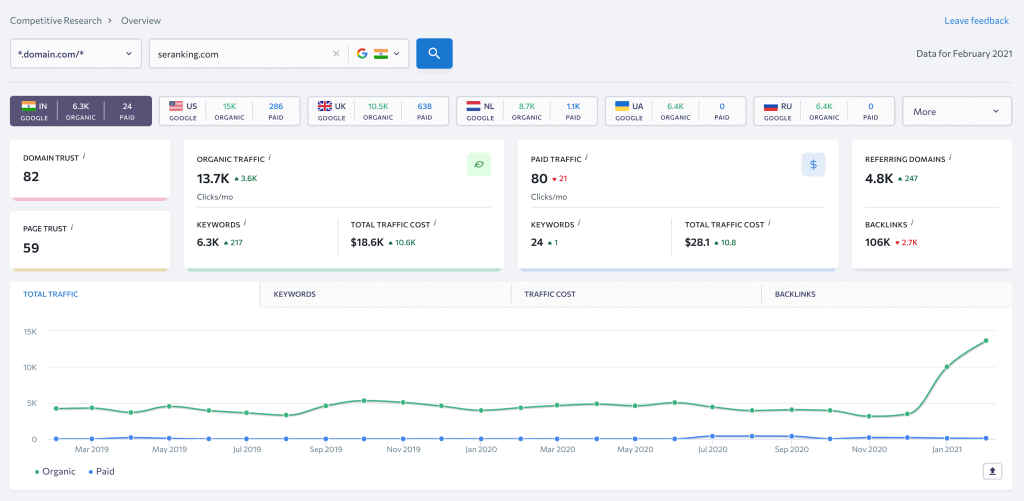Switch to the Backlinks chart tab
1024x501 pixels.
[887, 295]
